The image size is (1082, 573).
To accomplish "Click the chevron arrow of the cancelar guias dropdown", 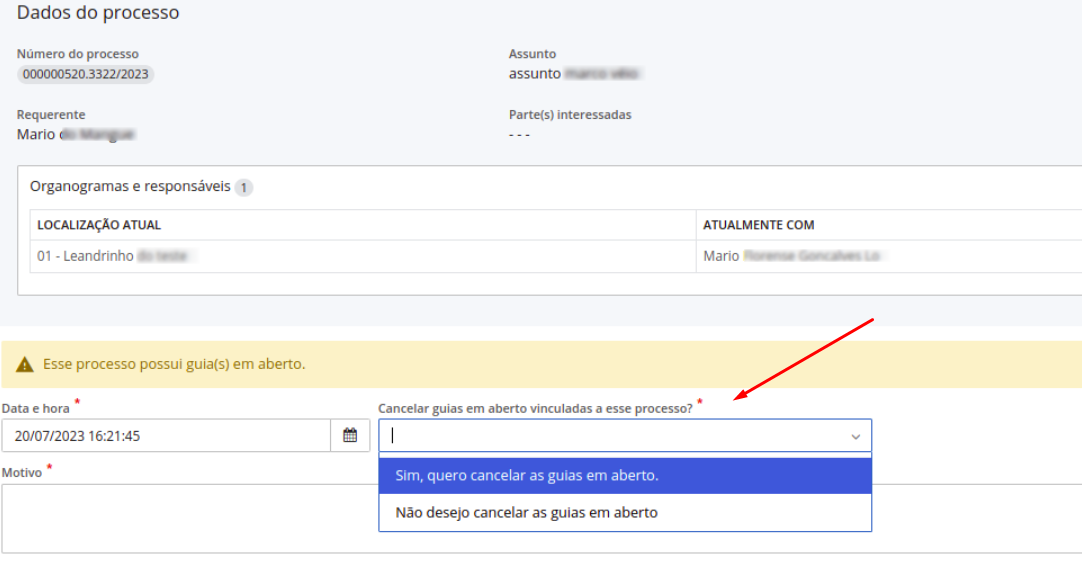I will (855, 436).
